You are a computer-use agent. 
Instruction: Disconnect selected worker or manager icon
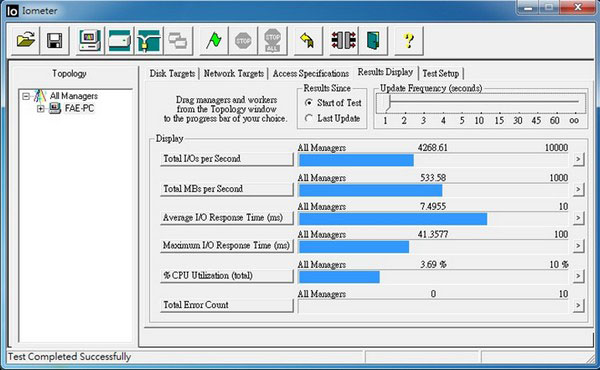click(343, 40)
